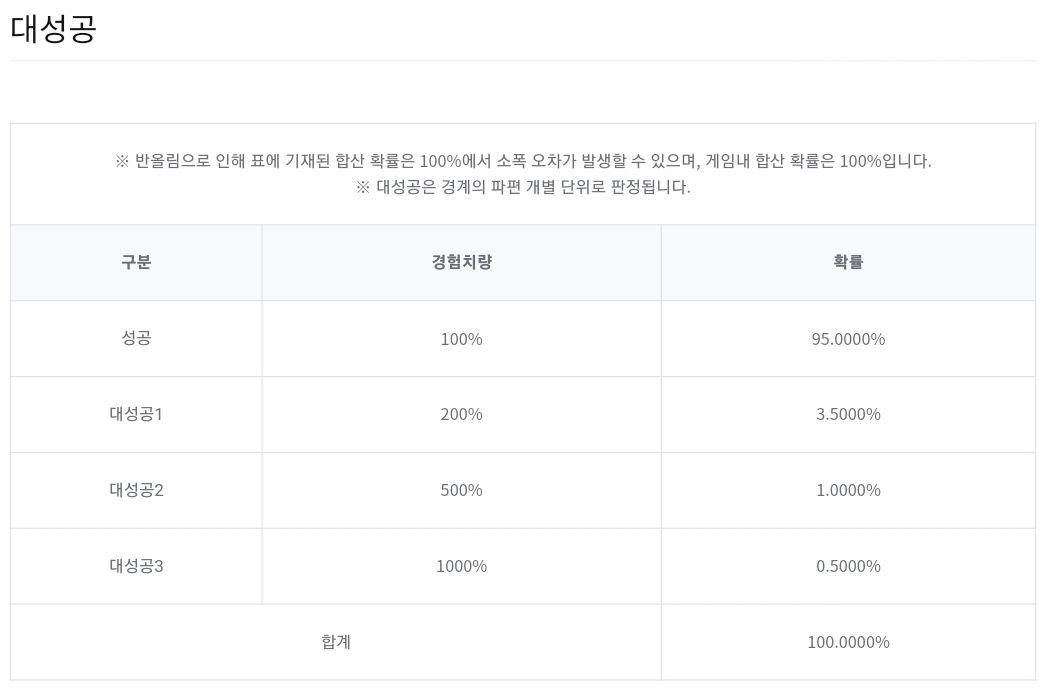Select the 대성공1 row label
This screenshot has width=1048, height=700.
click(x=136, y=414)
